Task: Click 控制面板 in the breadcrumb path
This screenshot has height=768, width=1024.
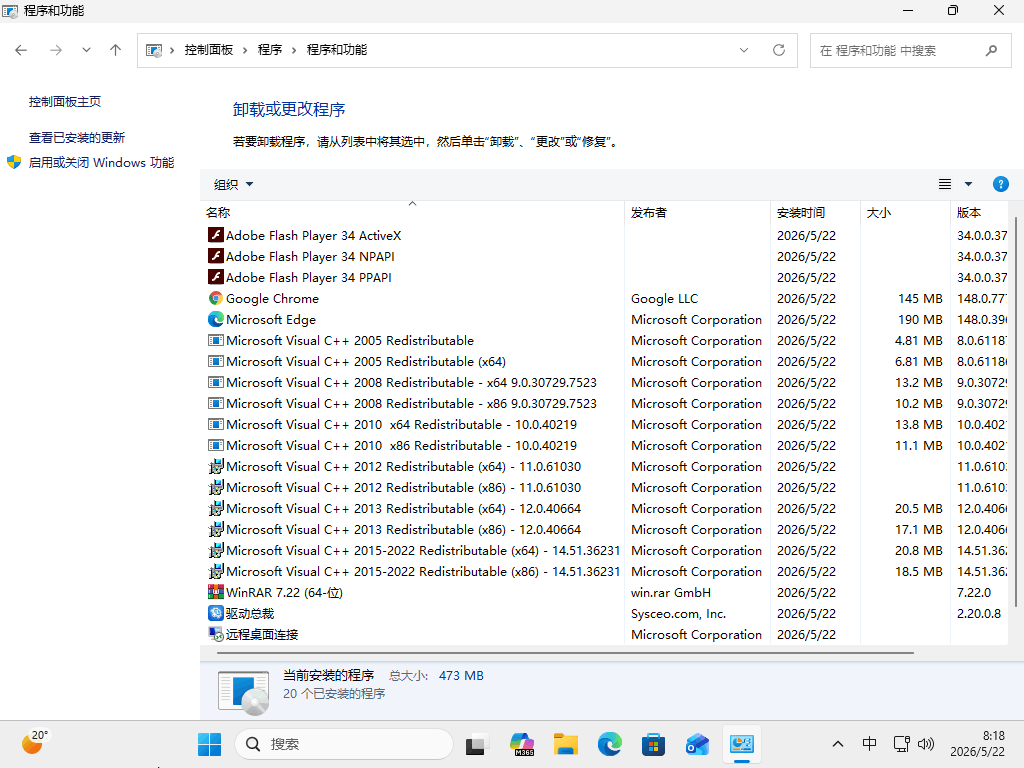Action: [x=209, y=50]
